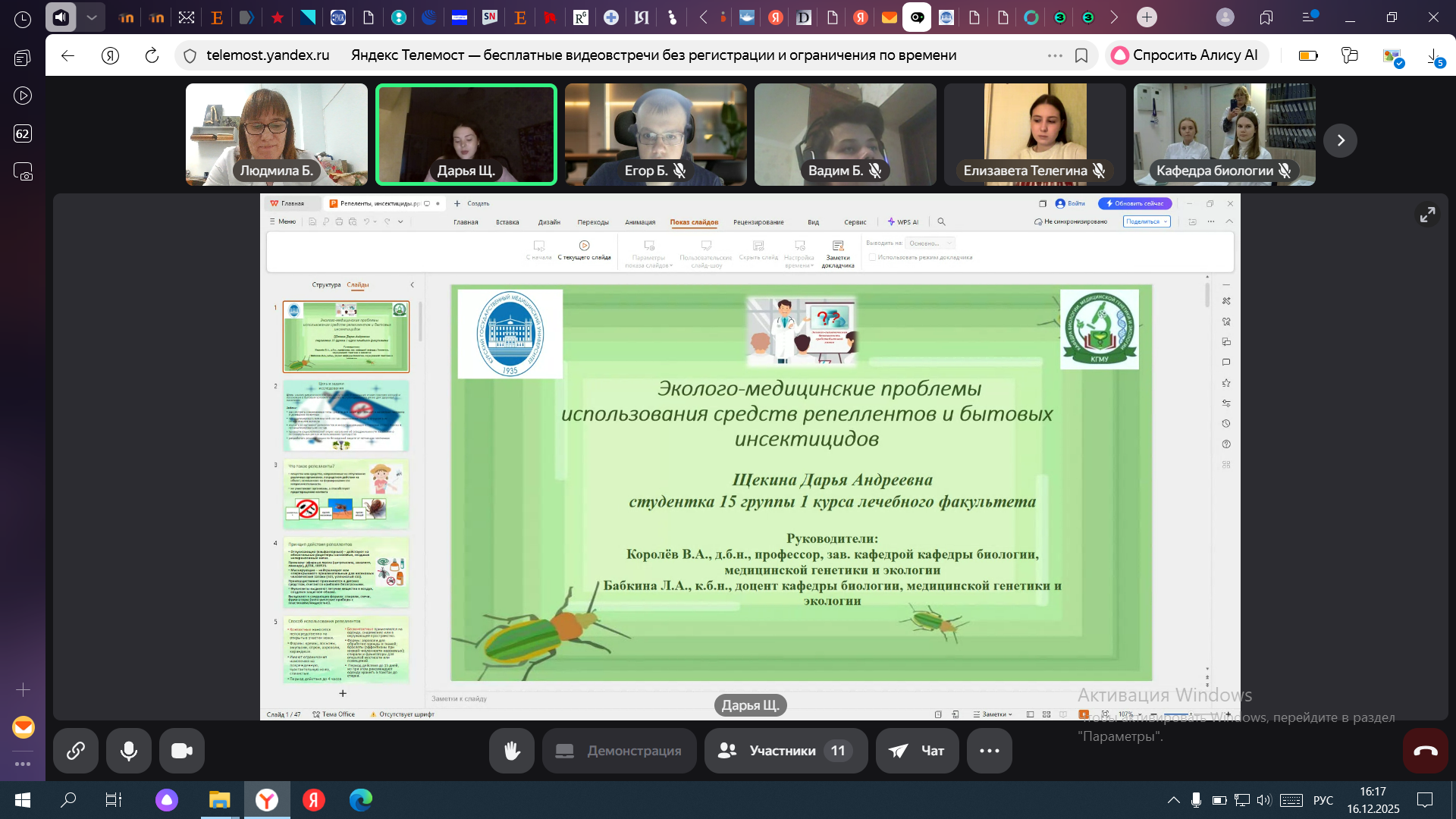The width and height of the screenshot is (1456, 819).
Task: Raise hand in the meeting
Action: (x=512, y=751)
